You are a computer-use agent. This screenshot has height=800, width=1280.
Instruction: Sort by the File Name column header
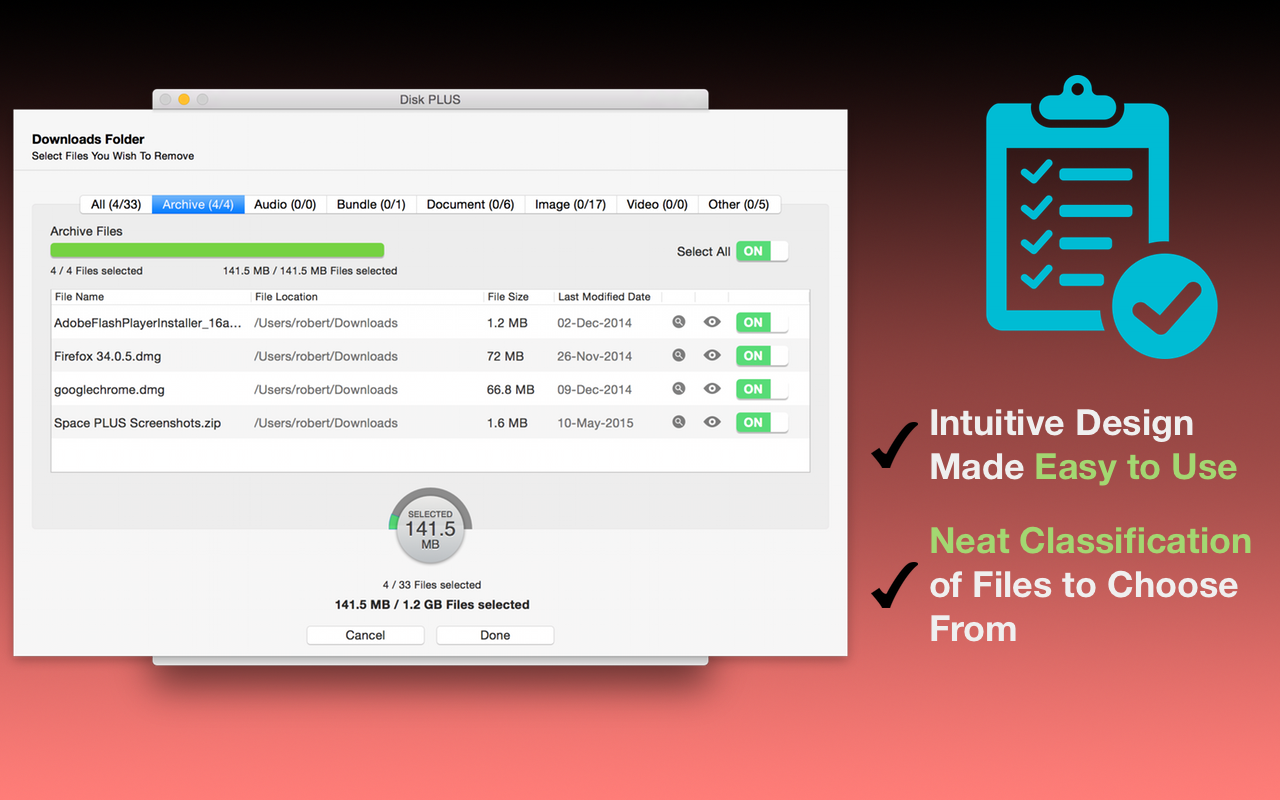(x=151, y=297)
